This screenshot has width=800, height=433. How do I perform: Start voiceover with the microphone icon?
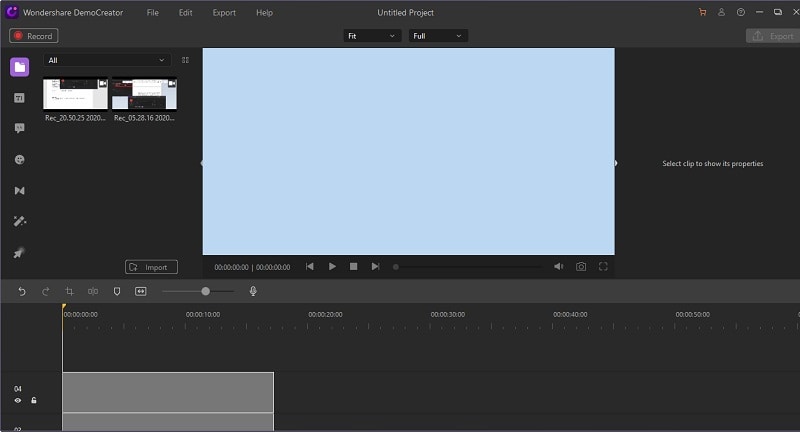click(x=253, y=291)
